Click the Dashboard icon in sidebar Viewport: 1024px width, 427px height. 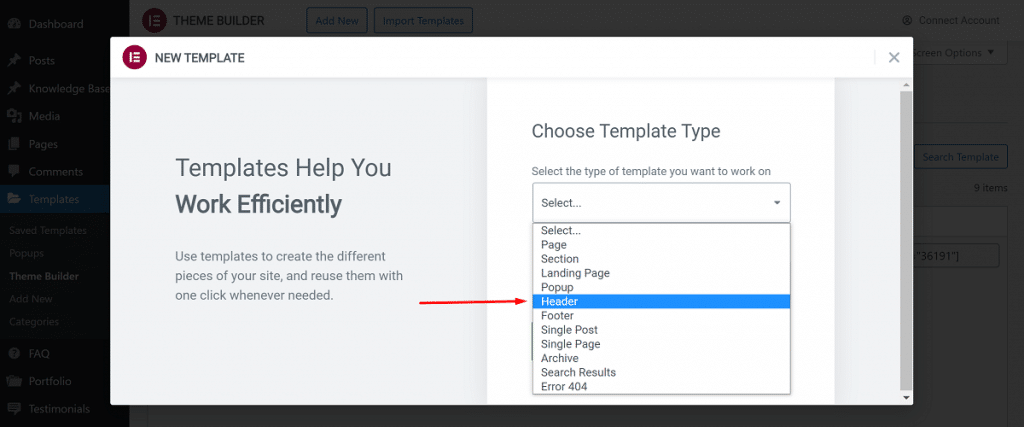[14, 21]
